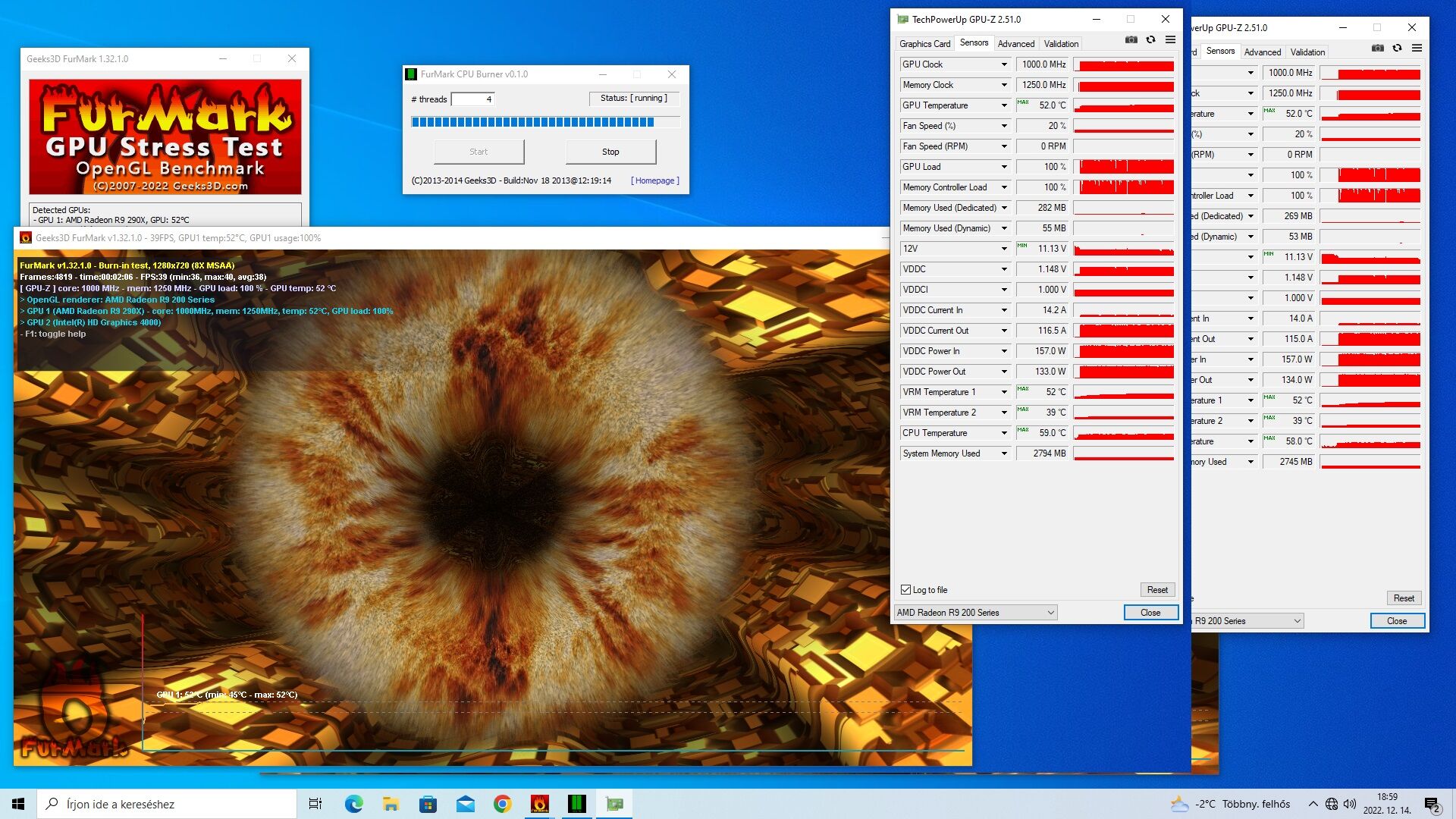Open AMD Radeon R9 200 Series GPU selector
This screenshot has height=819, width=1456.
click(x=976, y=613)
